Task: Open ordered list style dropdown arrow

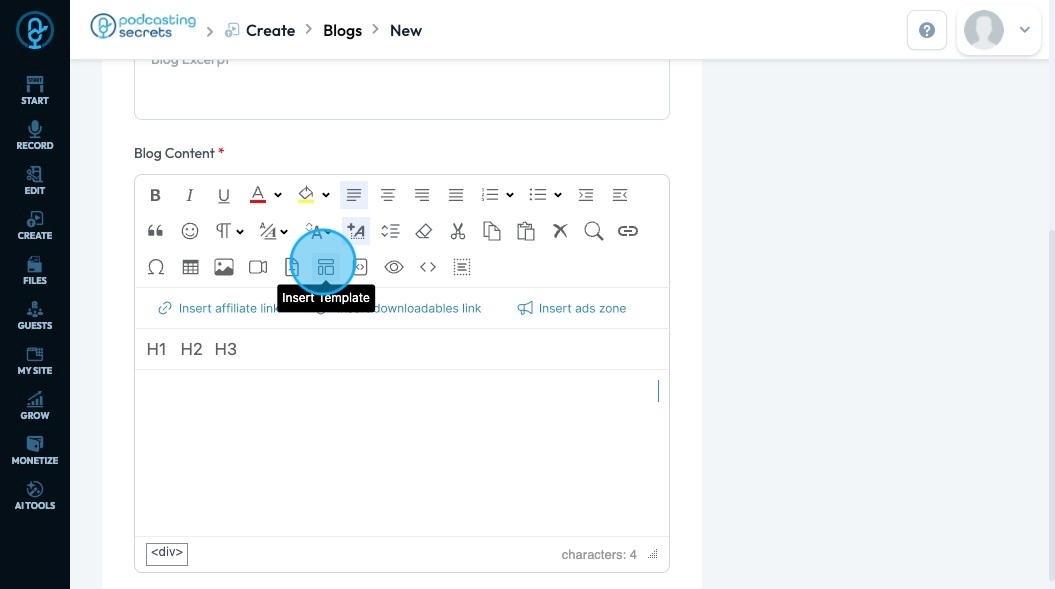Action: point(510,195)
